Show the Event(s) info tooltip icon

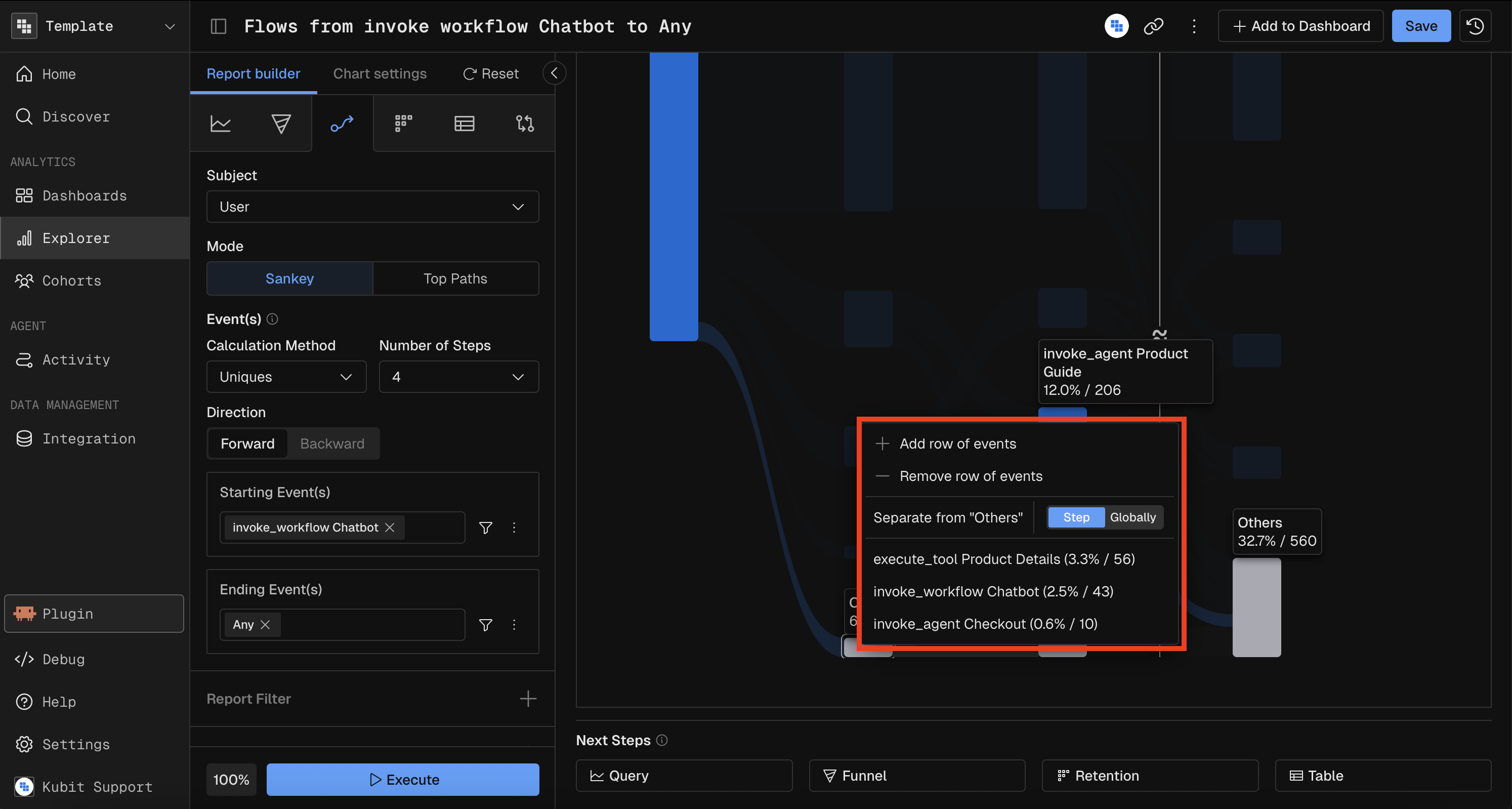pos(272,319)
